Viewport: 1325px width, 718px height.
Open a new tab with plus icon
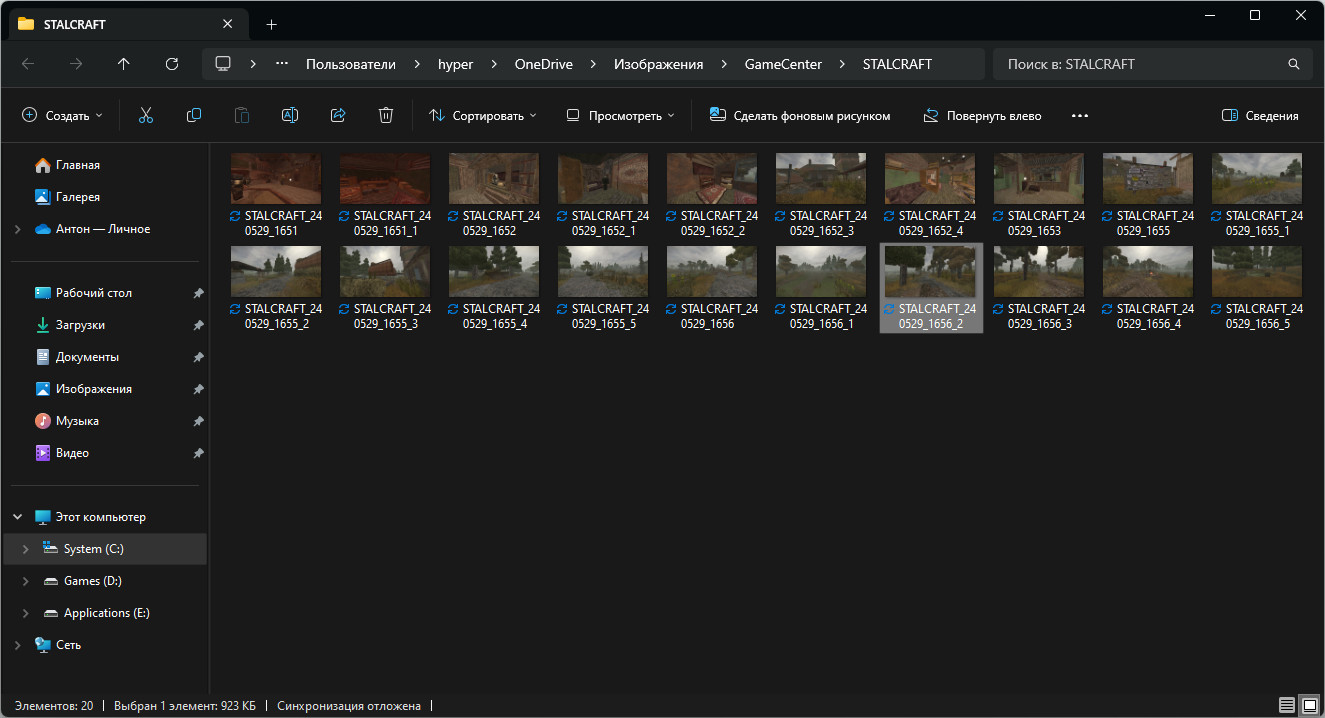[271, 24]
